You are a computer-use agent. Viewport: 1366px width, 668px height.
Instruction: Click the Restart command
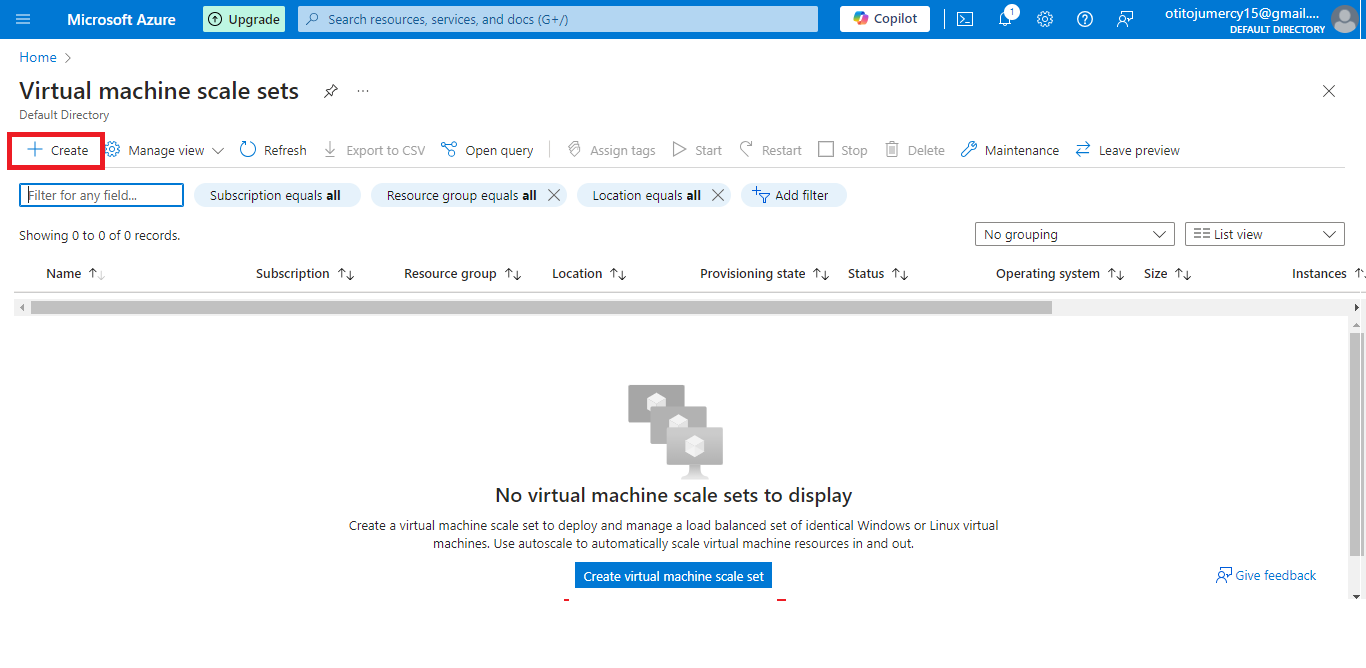[770, 150]
